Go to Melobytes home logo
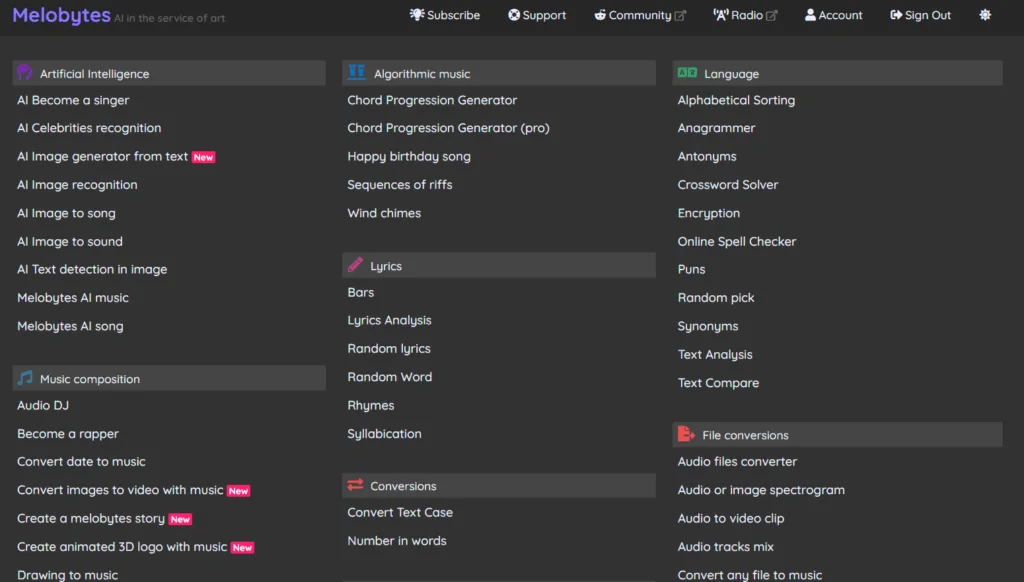Screen dimensions: 1024x582 [61, 15]
